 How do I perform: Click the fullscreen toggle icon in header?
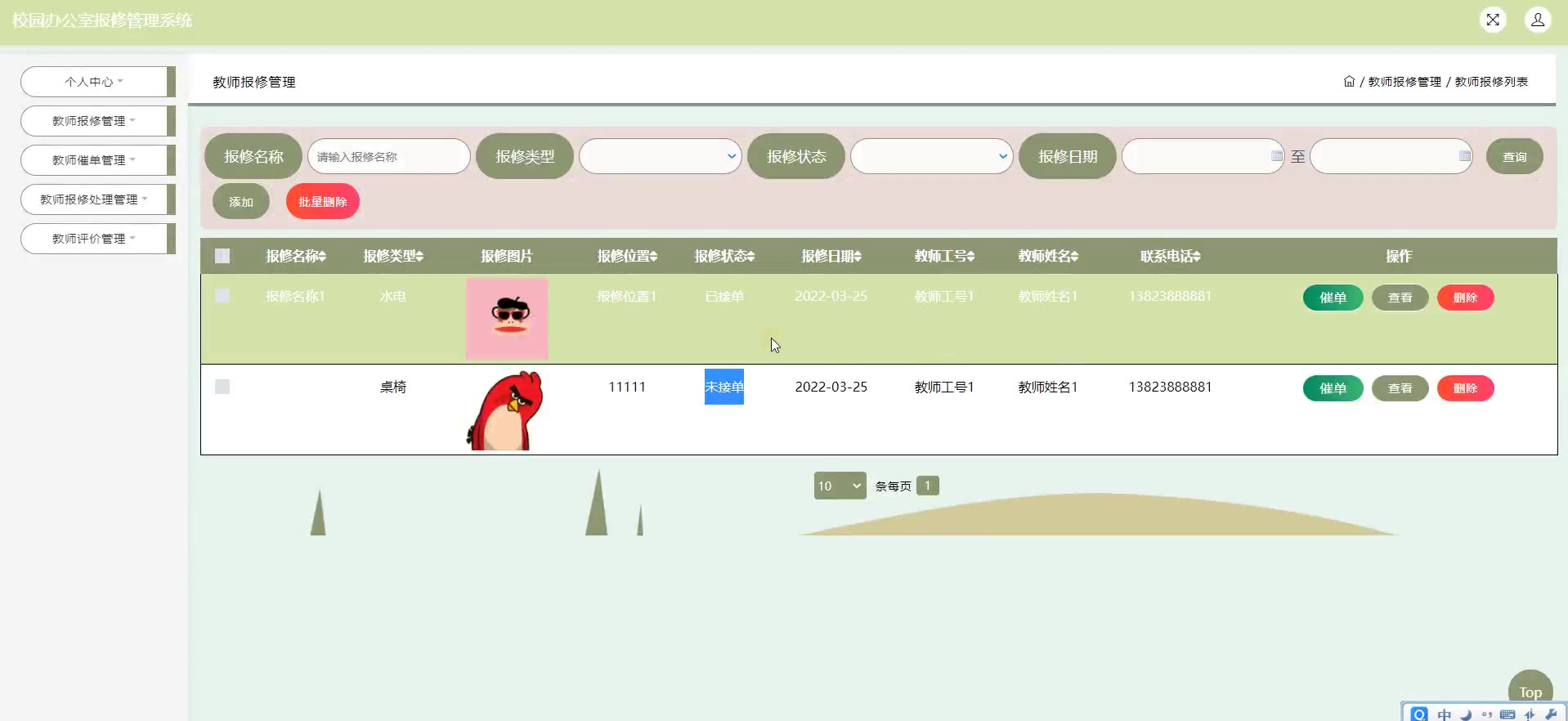pyautogui.click(x=1493, y=20)
